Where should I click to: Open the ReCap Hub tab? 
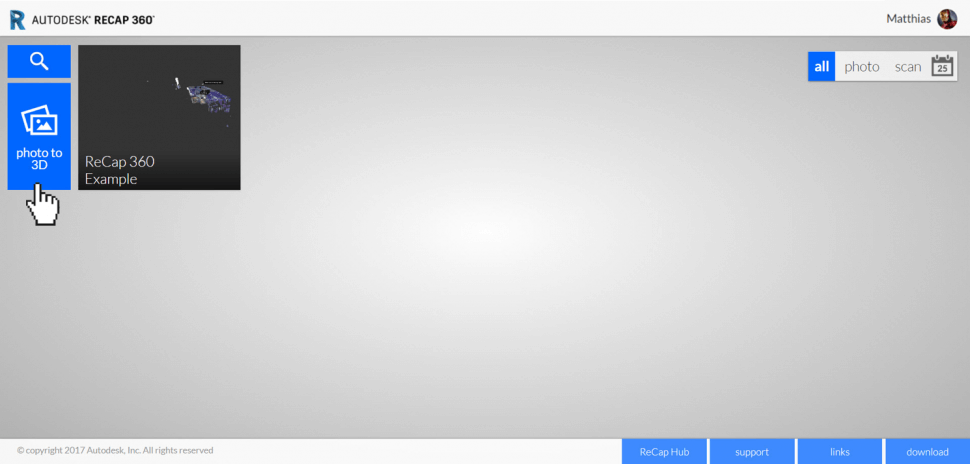[x=664, y=452]
